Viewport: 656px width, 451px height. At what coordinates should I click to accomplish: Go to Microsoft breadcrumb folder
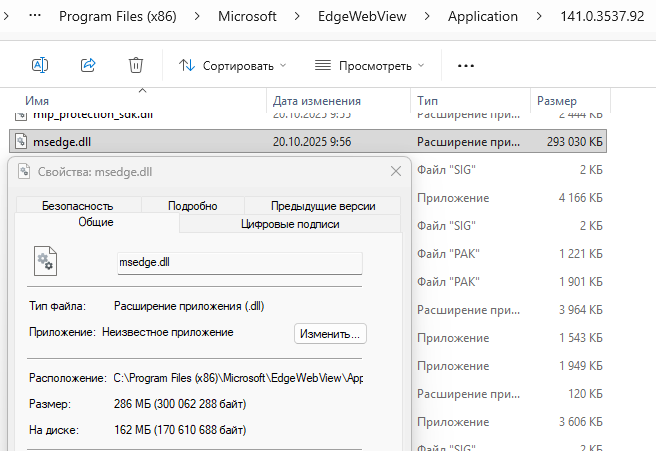(x=247, y=16)
